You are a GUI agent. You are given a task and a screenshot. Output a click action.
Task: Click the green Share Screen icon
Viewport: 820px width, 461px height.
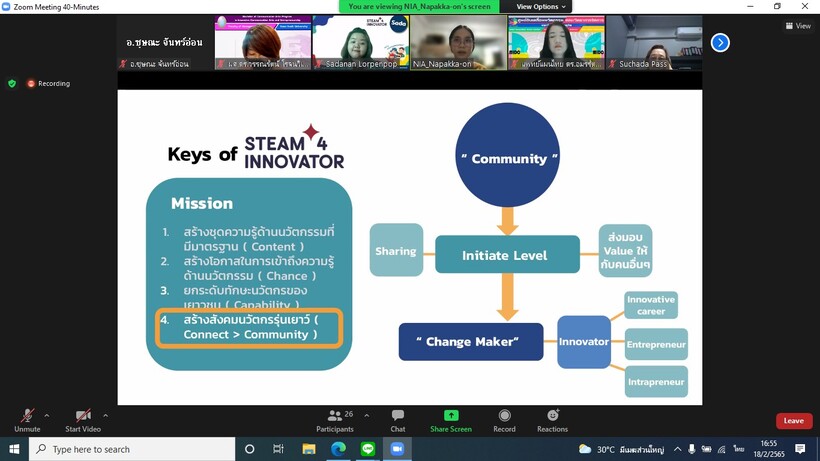451,416
